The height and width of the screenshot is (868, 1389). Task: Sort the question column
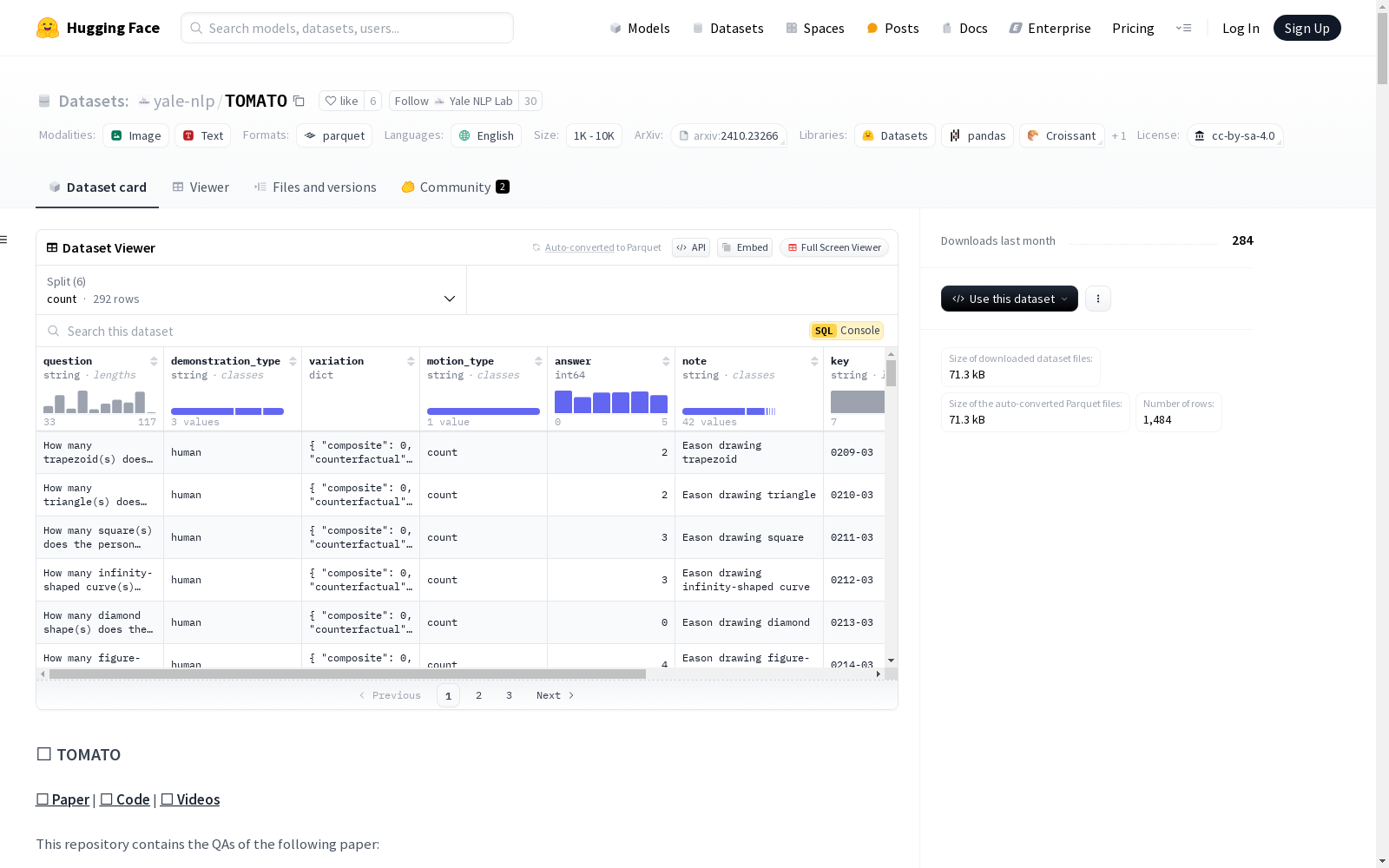point(154,361)
